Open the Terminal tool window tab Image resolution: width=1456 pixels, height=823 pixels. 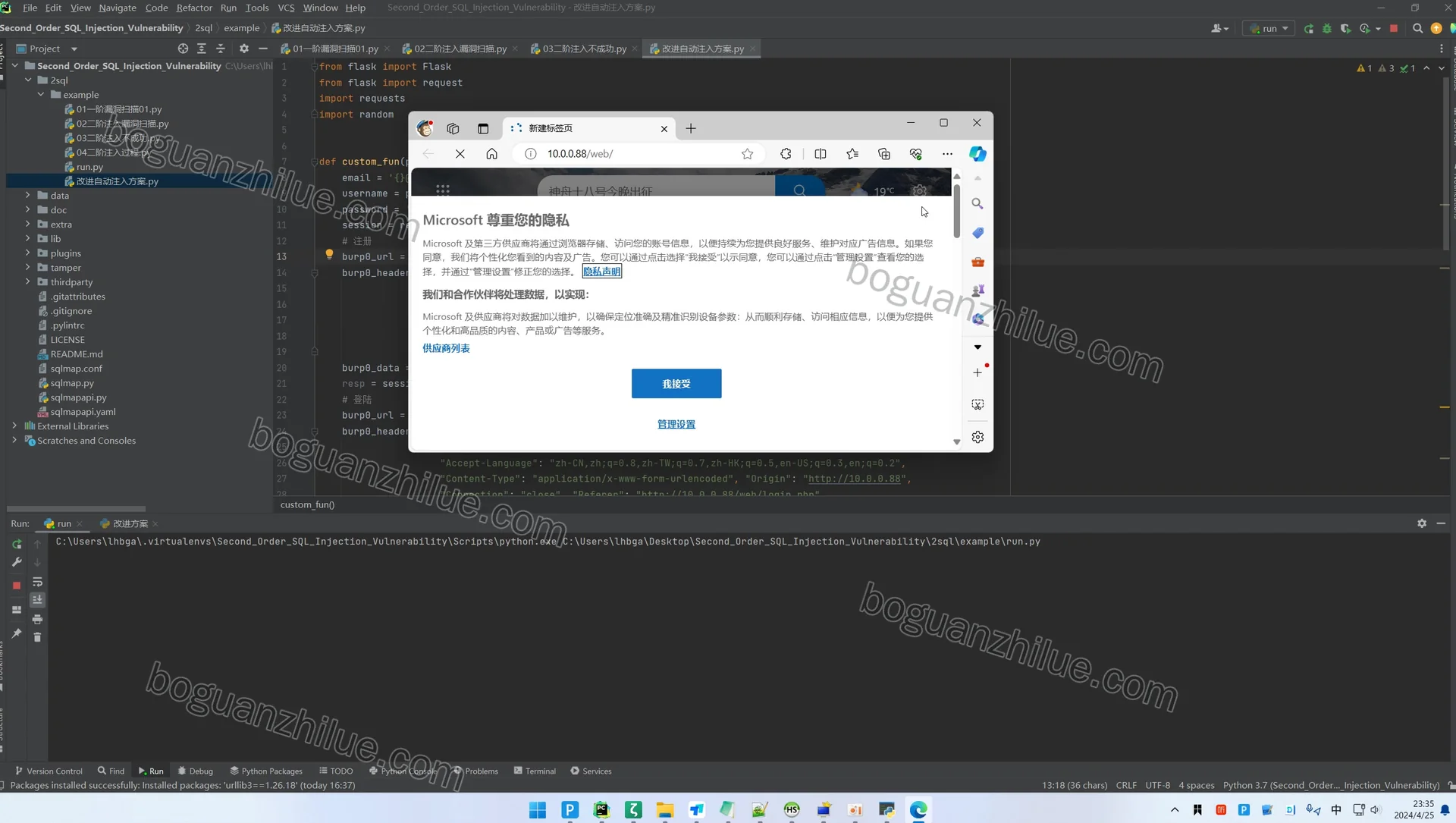[x=535, y=771]
